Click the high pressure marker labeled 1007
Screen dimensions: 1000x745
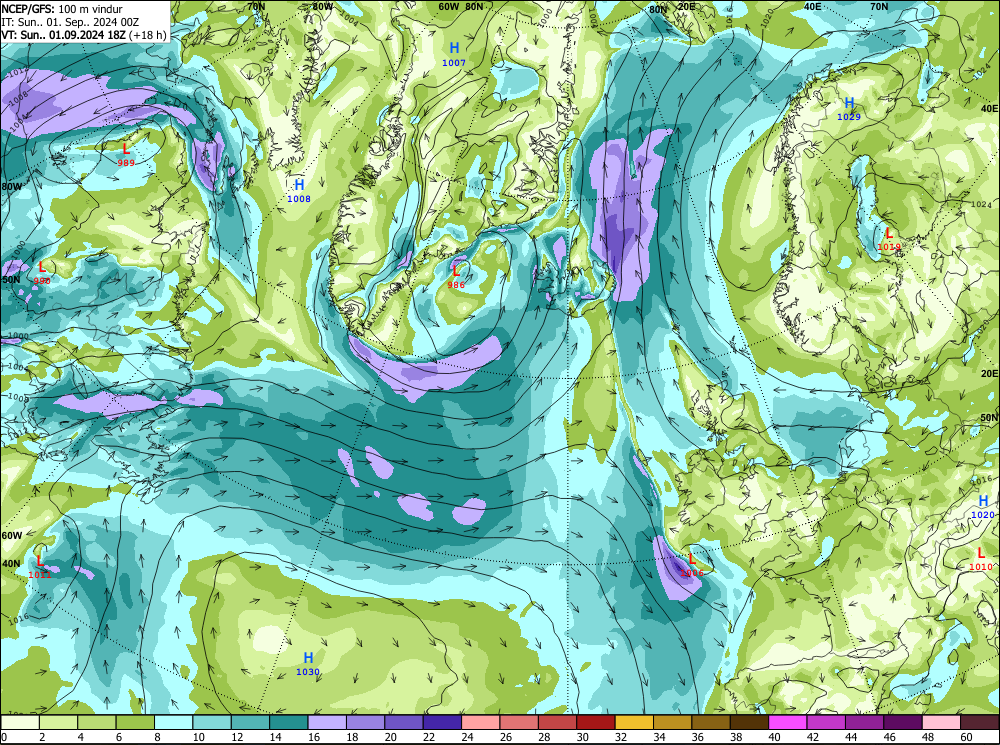coord(454,54)
